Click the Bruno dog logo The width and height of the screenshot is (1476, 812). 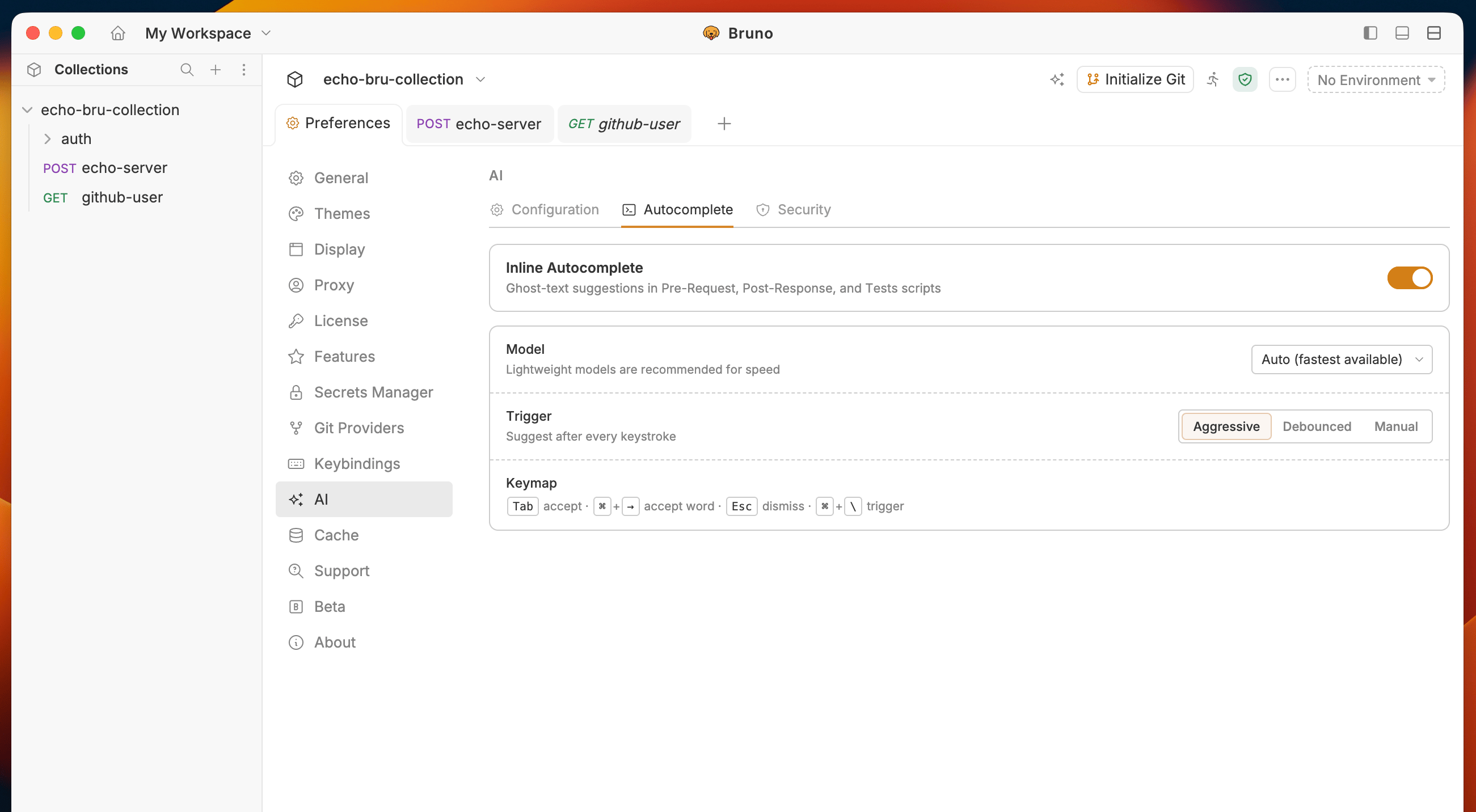[x=711, y=33]
